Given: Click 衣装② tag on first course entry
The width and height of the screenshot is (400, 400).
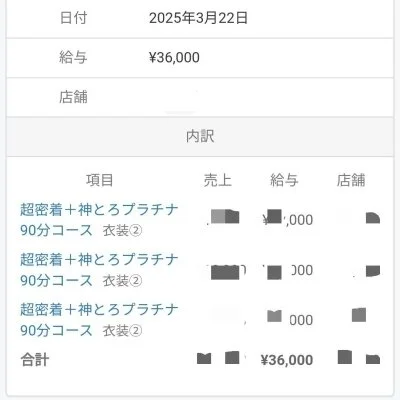Looking at the screenshot, I should (122, 230).
